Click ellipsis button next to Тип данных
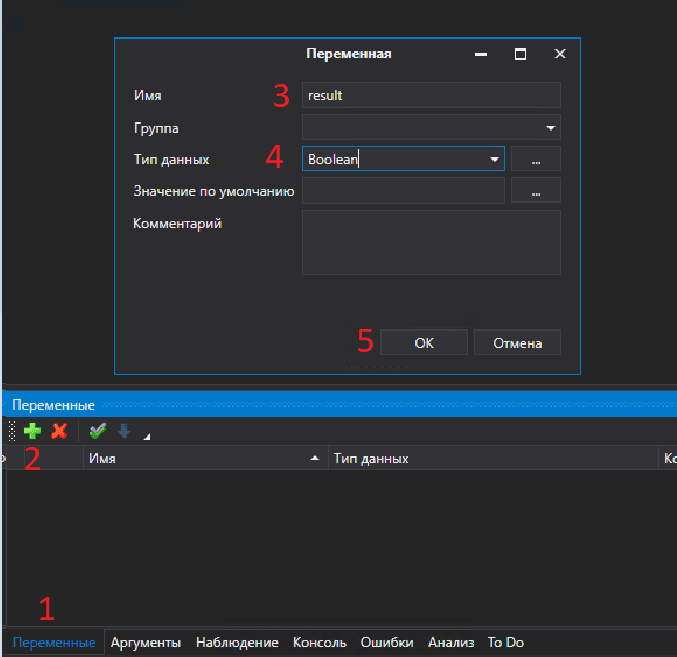Viewport: 677px width, 657px height. pyautogui.click(x=536, y=159)
